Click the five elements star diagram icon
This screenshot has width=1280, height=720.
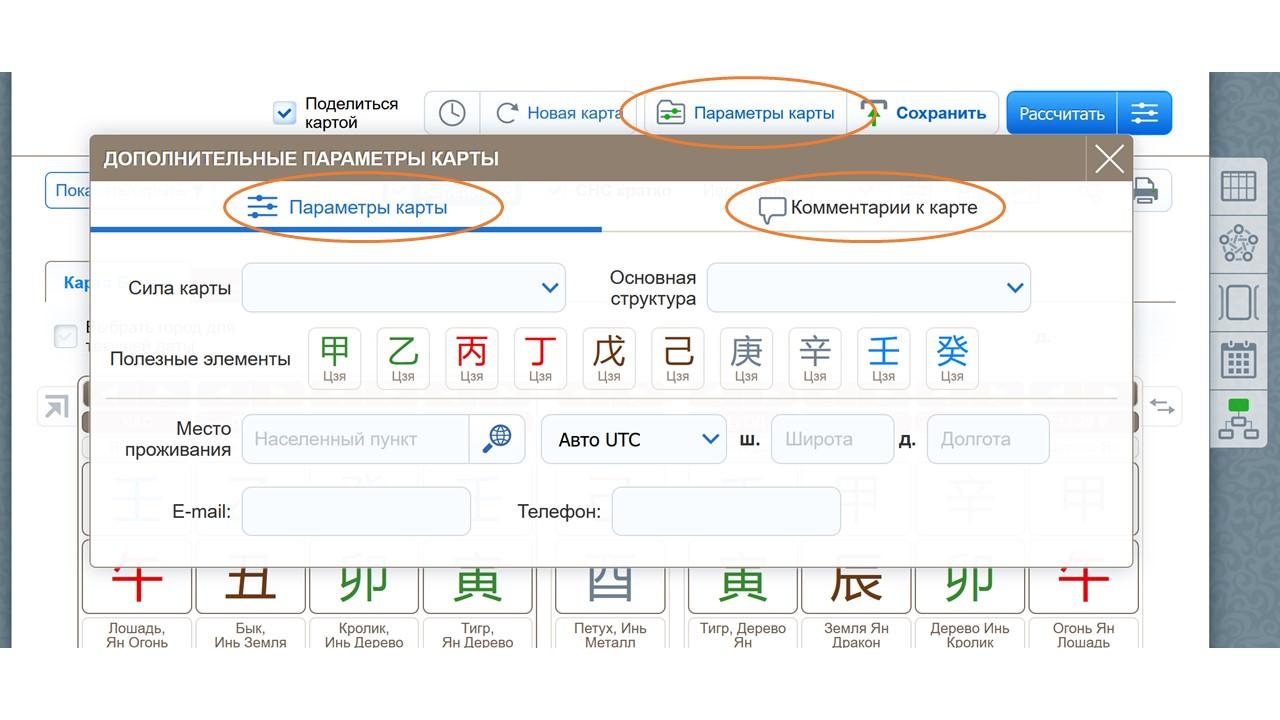(x=1238, y=244)
